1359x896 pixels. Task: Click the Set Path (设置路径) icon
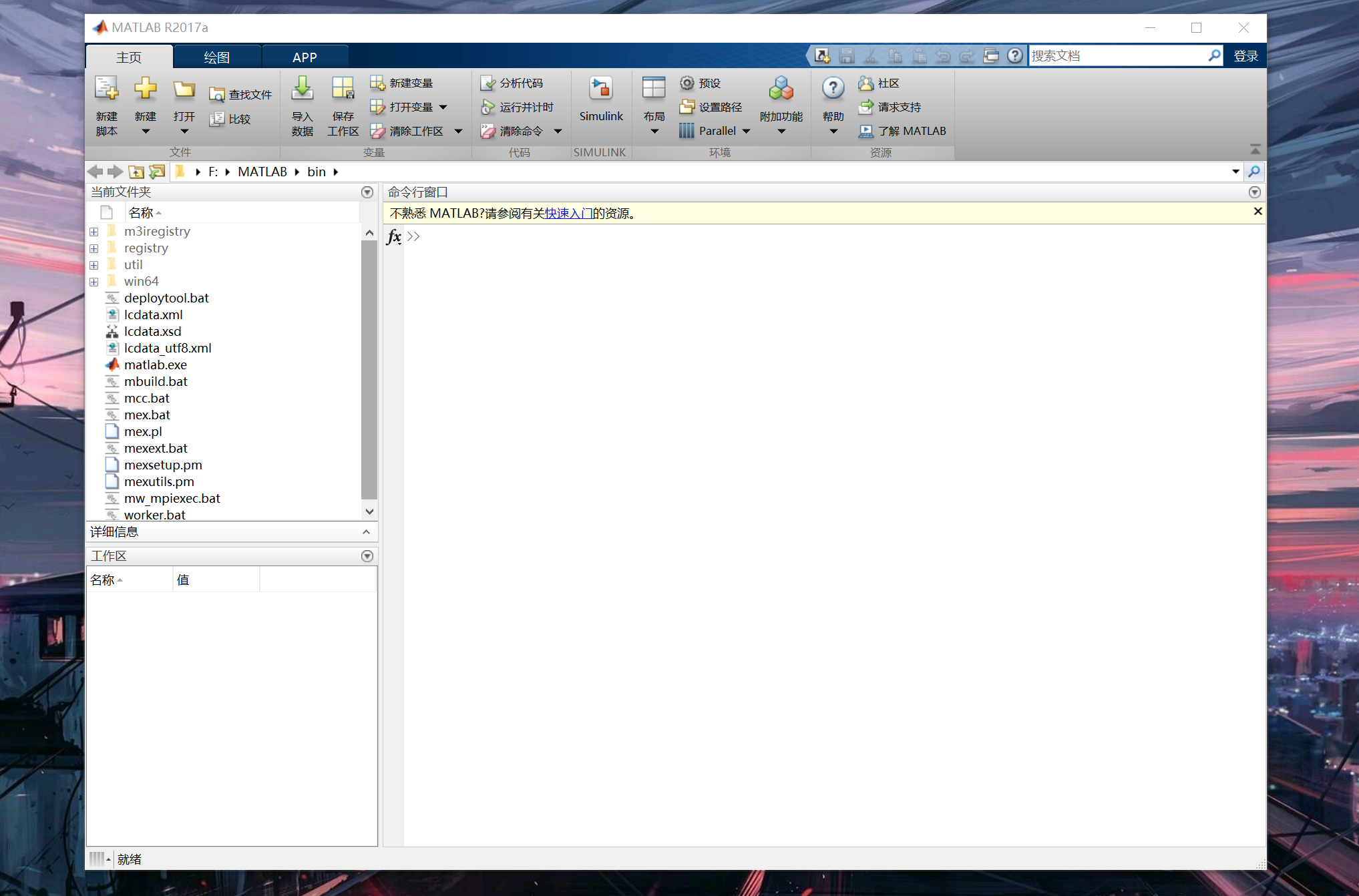click(x=687, y=107)
